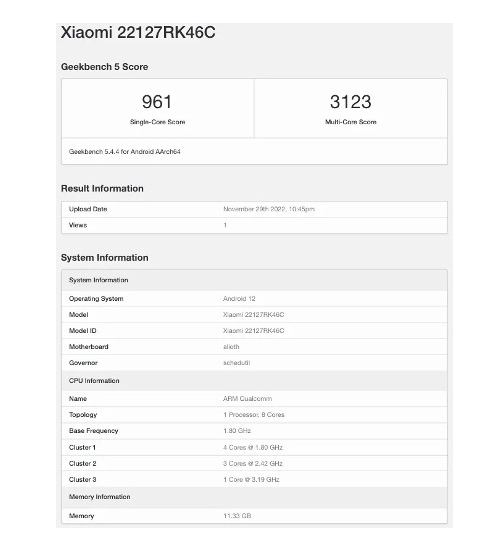Click the schedutil governor value
This screenshot has width=496, height=537.
(x=236, y=363)
